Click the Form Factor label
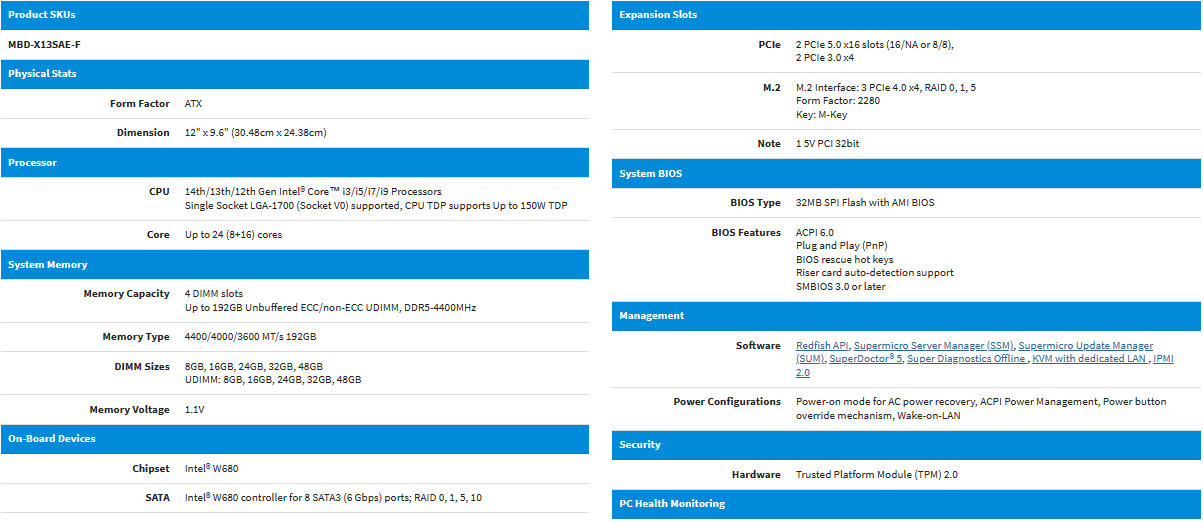Image resolution: width=1203 pixels, height=522 pixels. point(140,104)
